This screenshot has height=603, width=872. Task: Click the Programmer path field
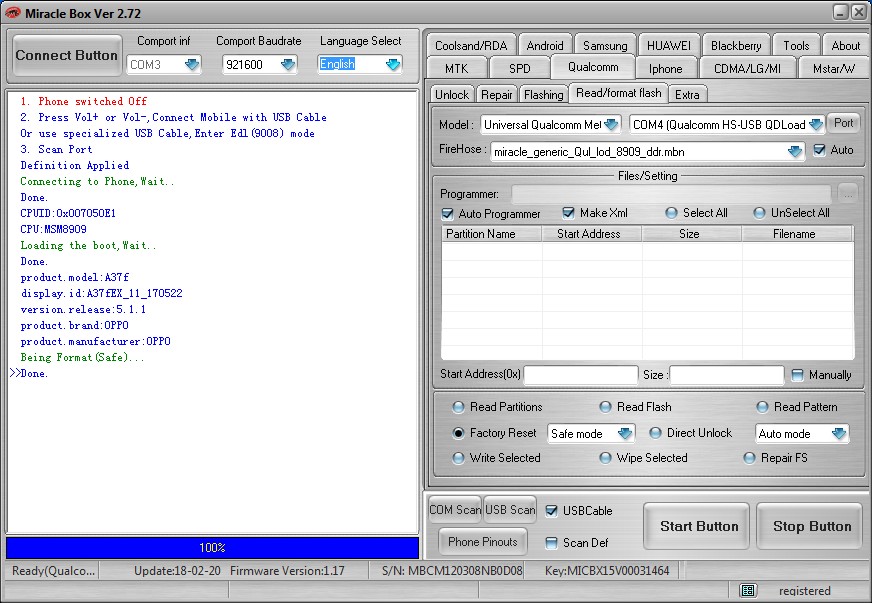click(x=671, y=194)
